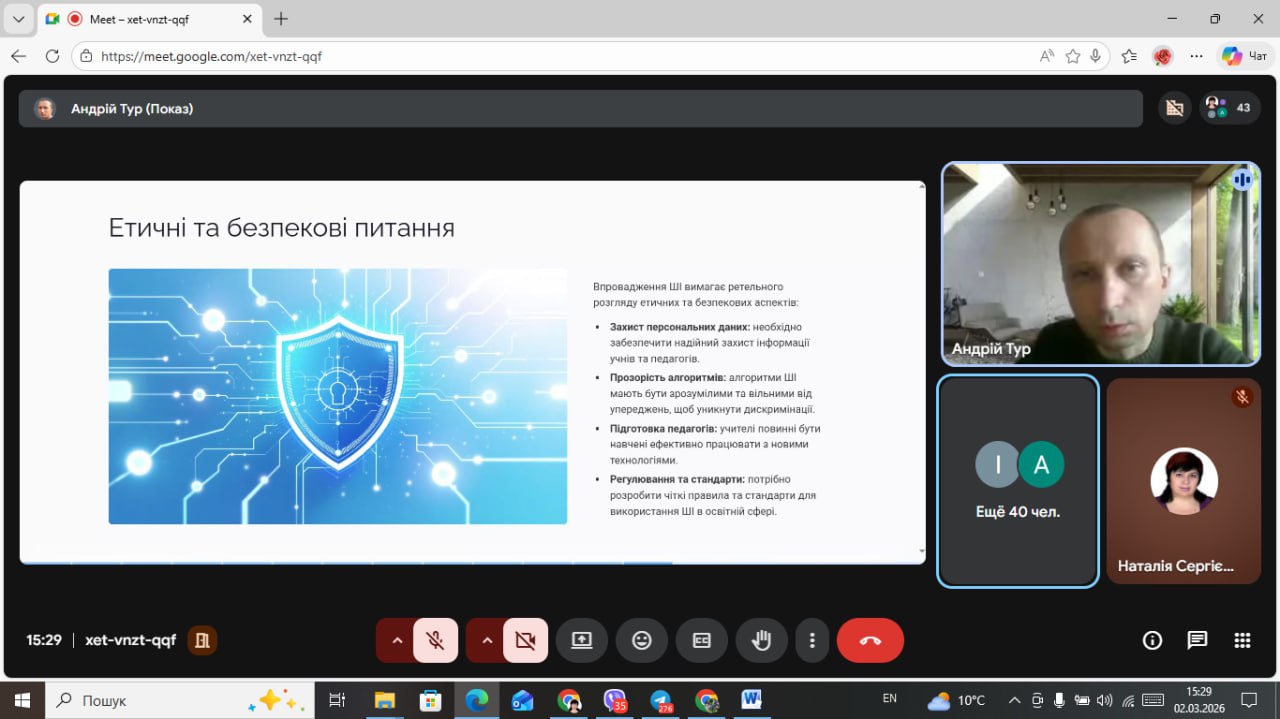Open more options three-dot menu in call
The height and width of the screenshot is (719, 1280).
click(x=812, y=640)
